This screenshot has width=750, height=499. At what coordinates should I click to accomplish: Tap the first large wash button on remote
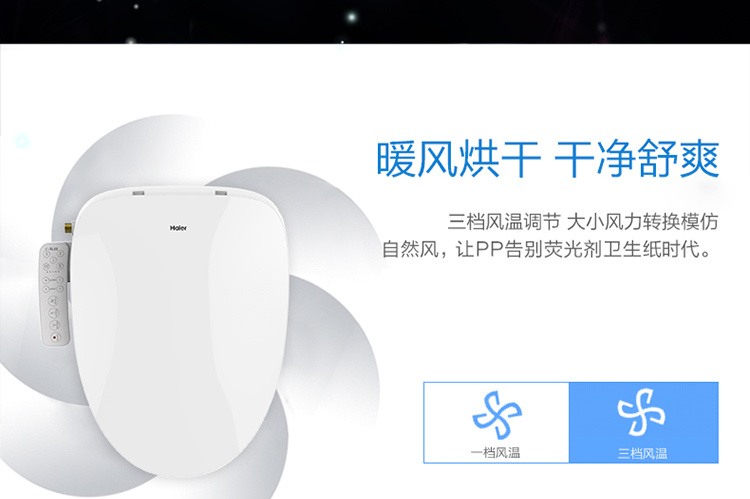(53, 301)
